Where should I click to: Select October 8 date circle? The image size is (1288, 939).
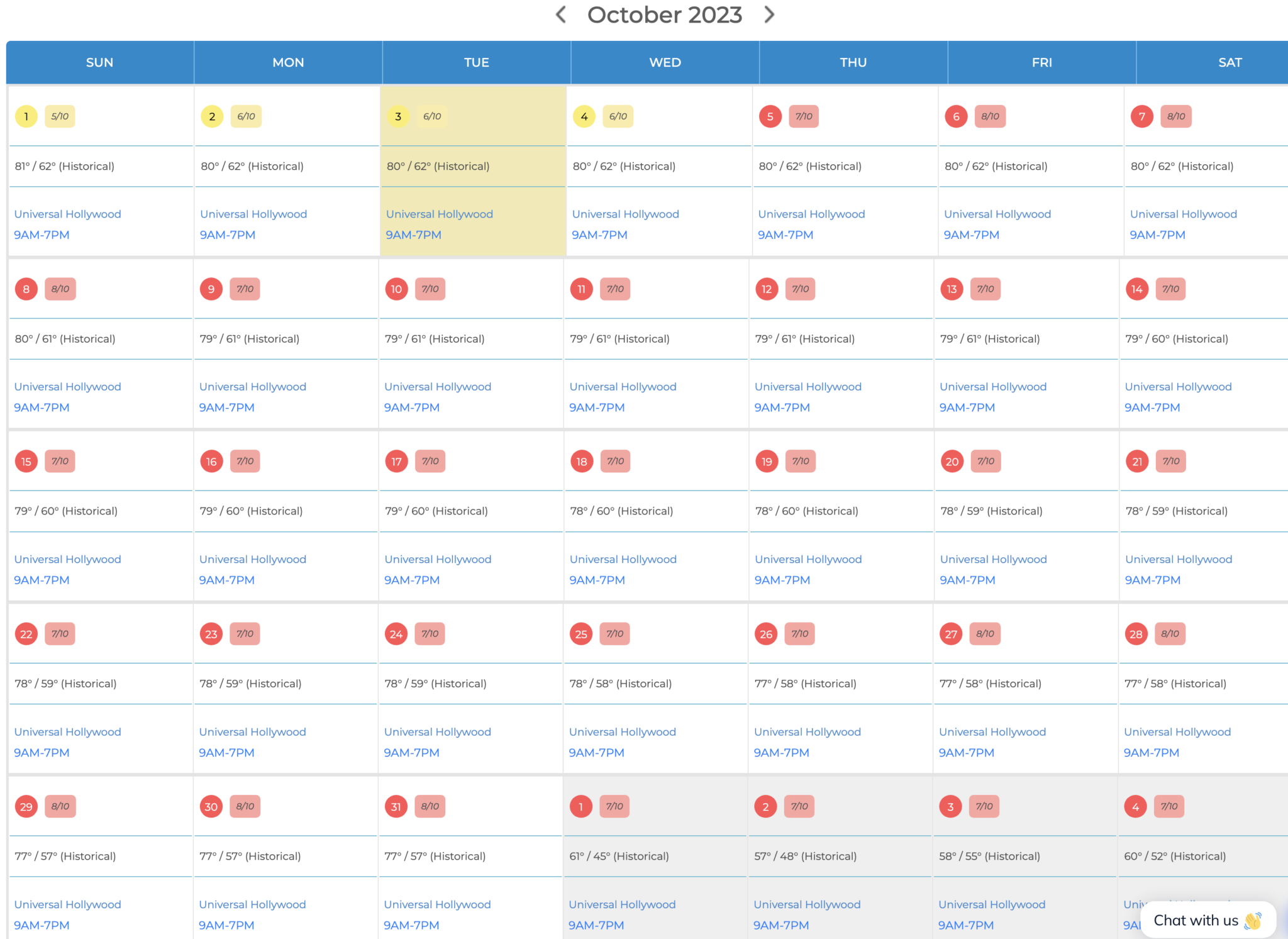coord(26,289)
